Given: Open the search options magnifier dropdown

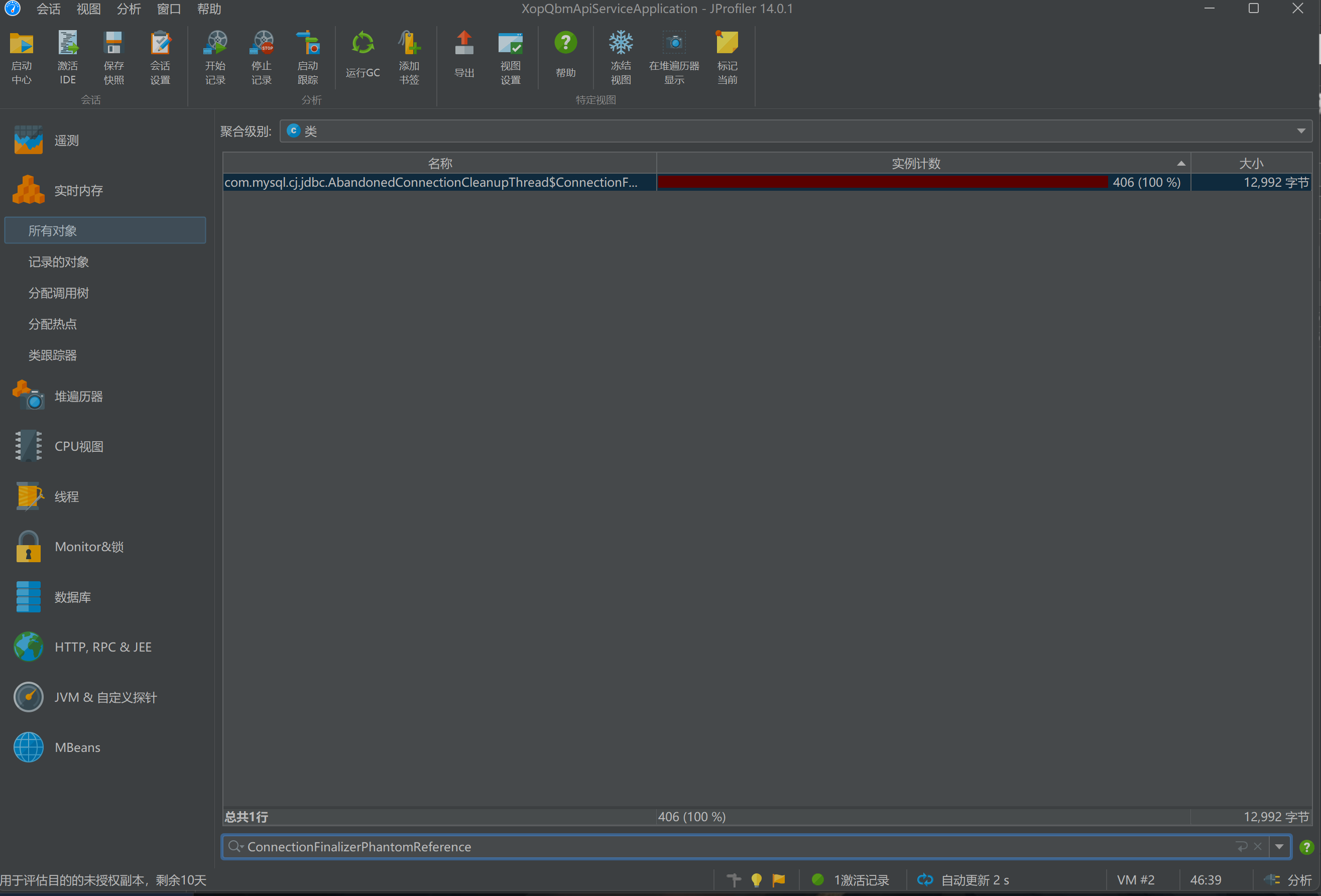Looking at the screenshot, I should [x=235, y=847].
